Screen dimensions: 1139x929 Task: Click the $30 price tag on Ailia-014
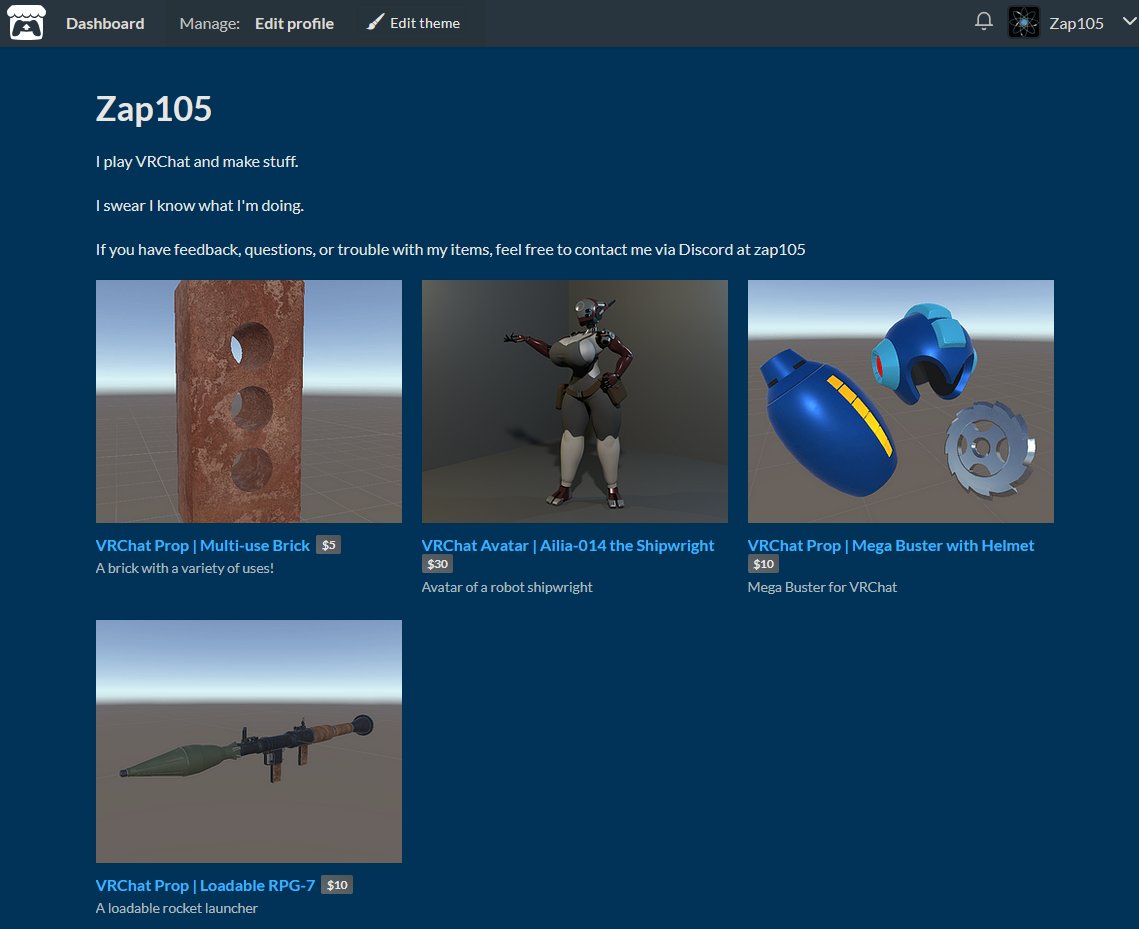pyautogui.click(x=437, y=564)
